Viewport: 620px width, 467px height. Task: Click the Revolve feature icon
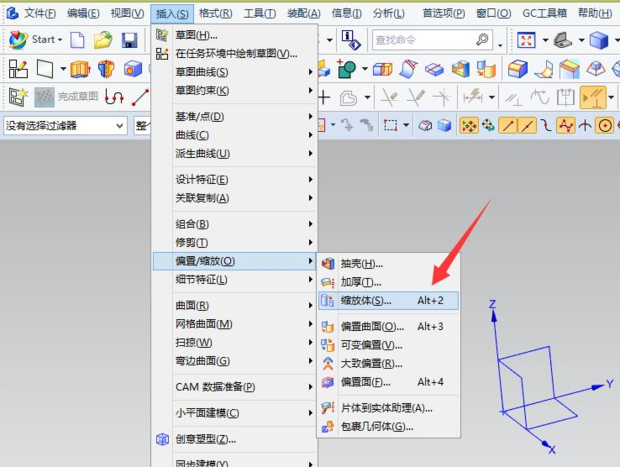[x=106, y=69]
